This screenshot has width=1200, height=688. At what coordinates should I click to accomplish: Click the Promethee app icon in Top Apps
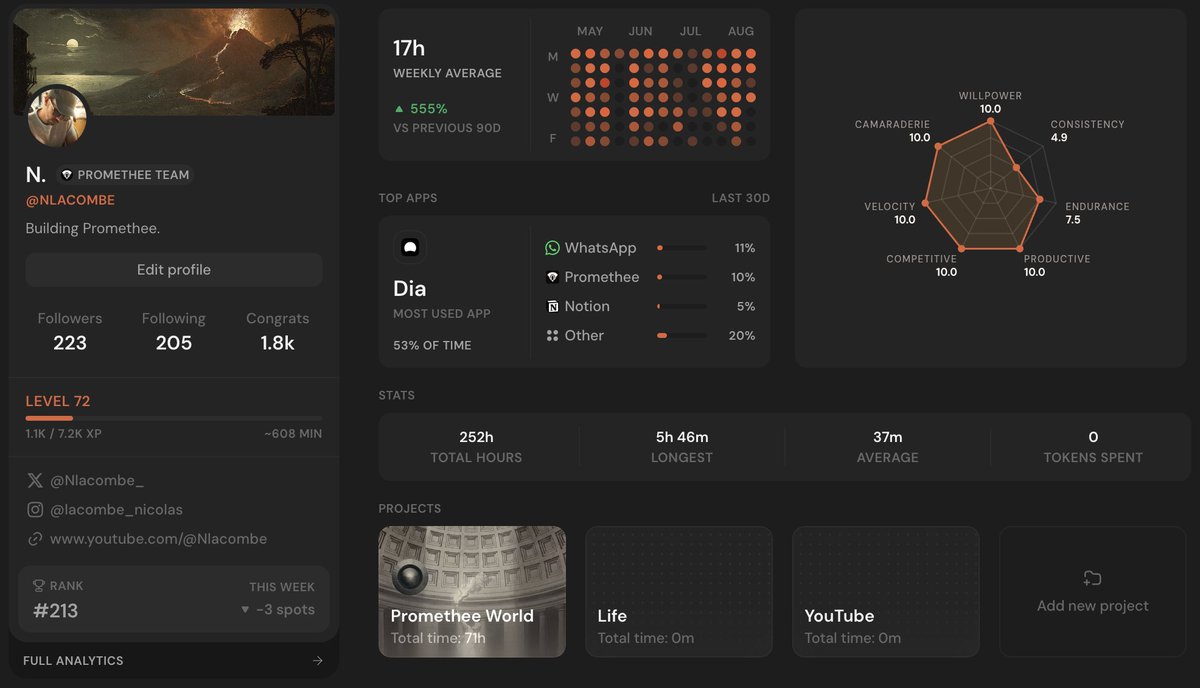tap(552, 277)
